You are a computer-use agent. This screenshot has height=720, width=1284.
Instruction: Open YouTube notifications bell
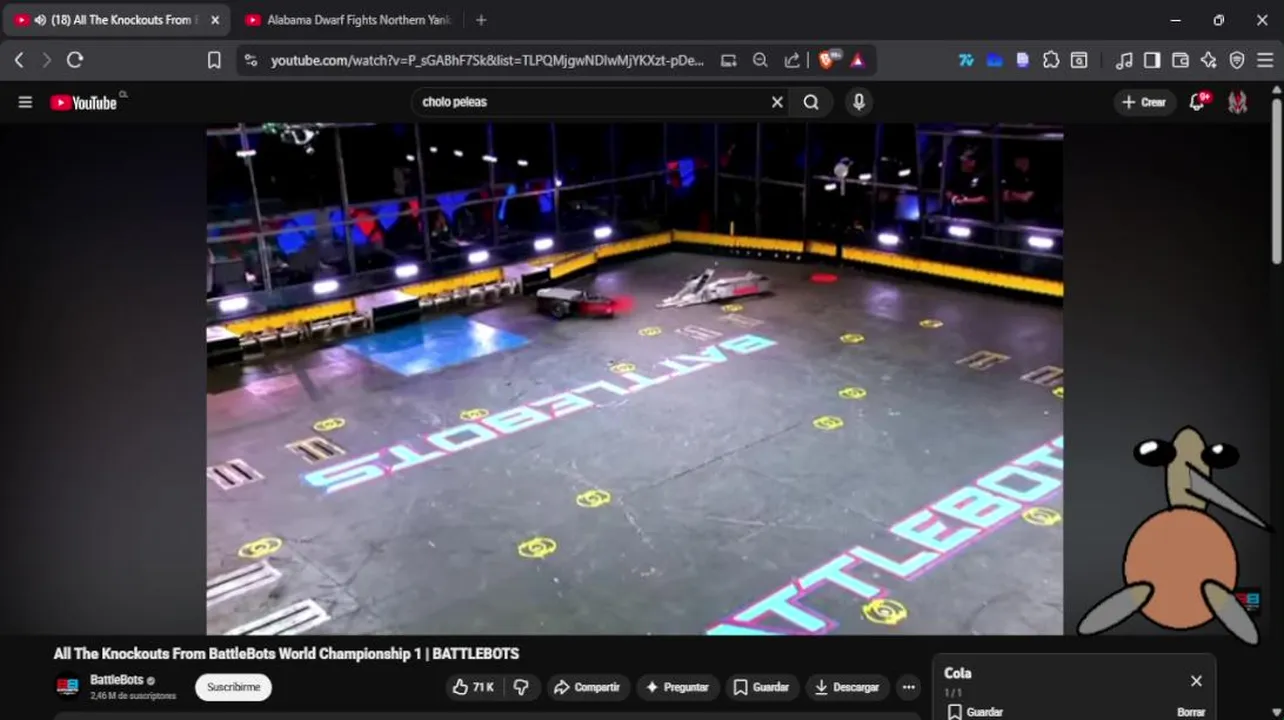pos(1197,102)
